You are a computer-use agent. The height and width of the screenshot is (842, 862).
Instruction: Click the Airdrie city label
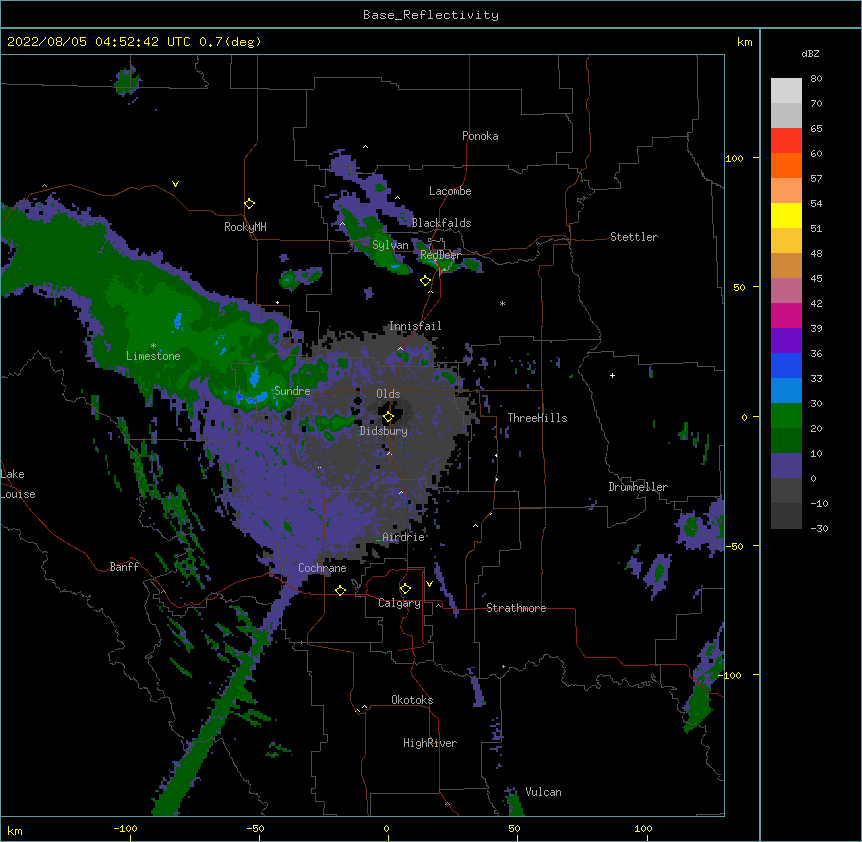pos(403,537)
